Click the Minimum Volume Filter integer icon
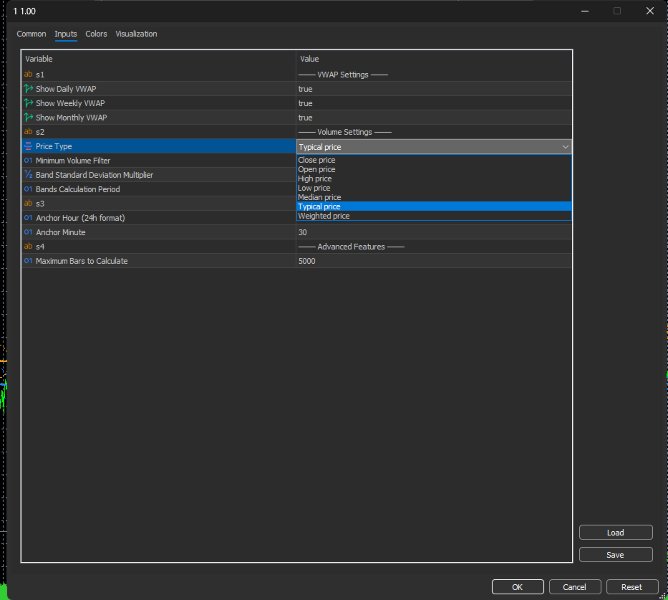Screen dimensions: 668x600 pyautogui.click(x=28, y=161)
